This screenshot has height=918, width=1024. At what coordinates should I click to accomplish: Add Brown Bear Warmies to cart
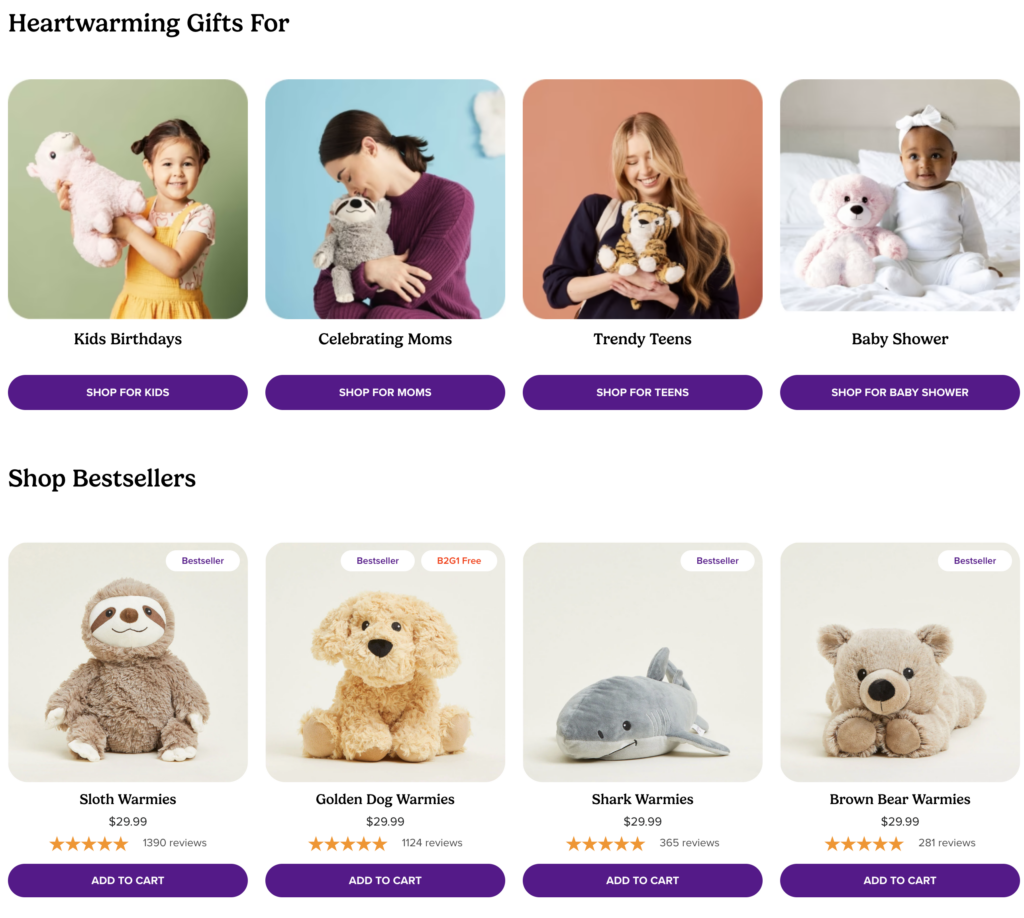[x=899, y=880]
